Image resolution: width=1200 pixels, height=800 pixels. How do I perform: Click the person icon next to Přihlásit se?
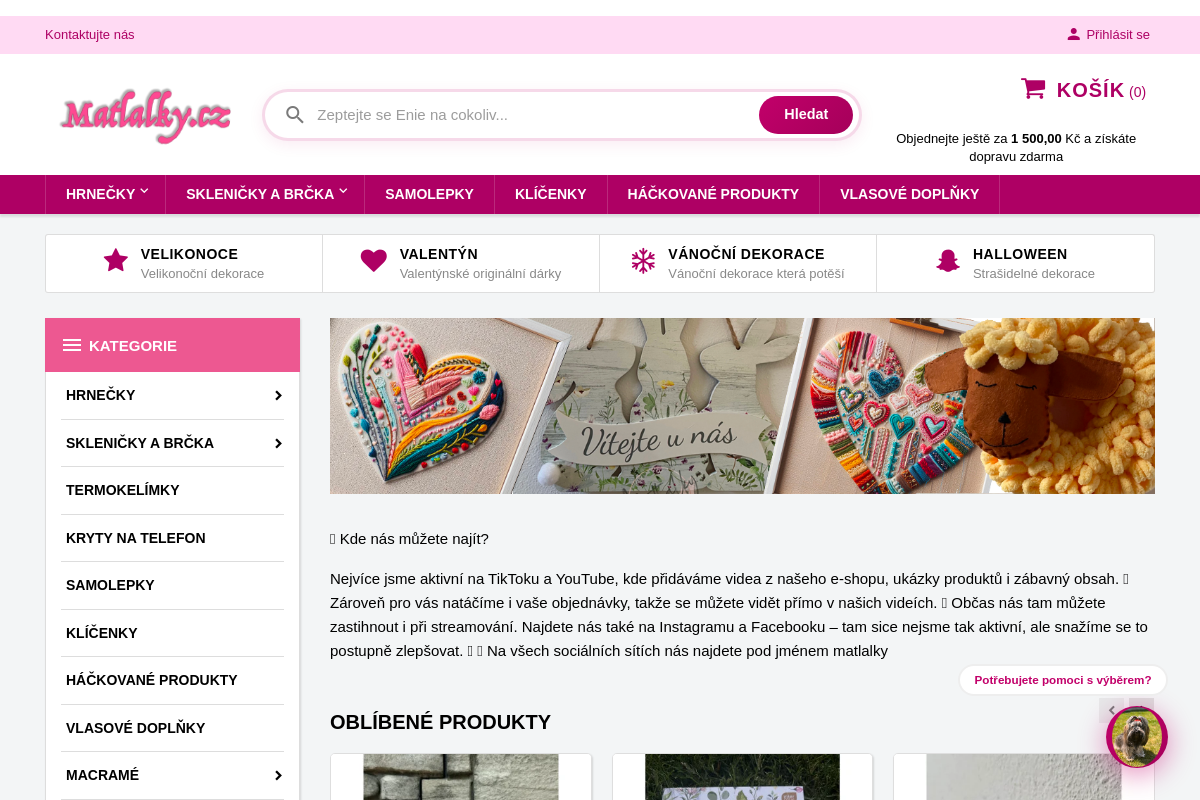coord(1074,34)
